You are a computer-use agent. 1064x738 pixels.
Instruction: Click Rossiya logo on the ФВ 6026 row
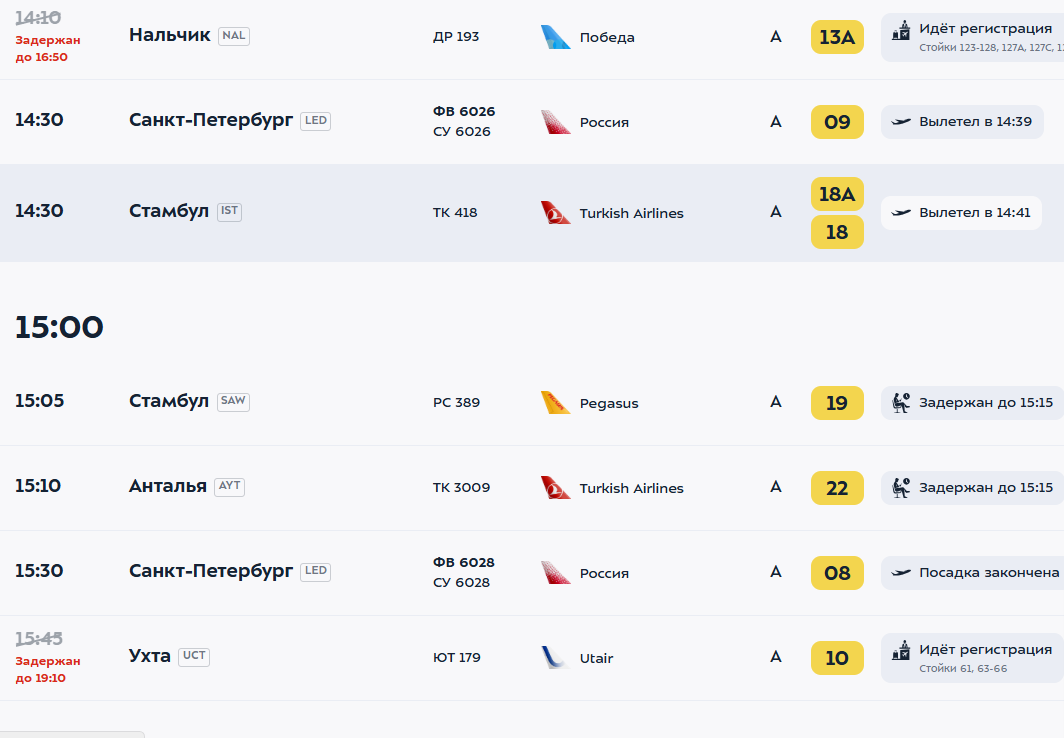pyautogui.click(x=555, y=122)
